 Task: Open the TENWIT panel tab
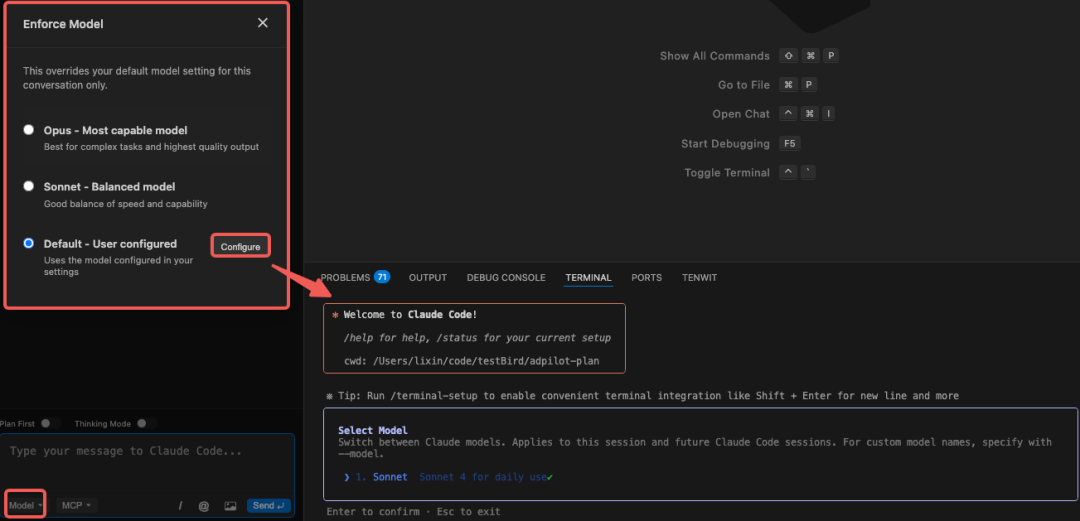pyautogui.click(x=700, y=277)
